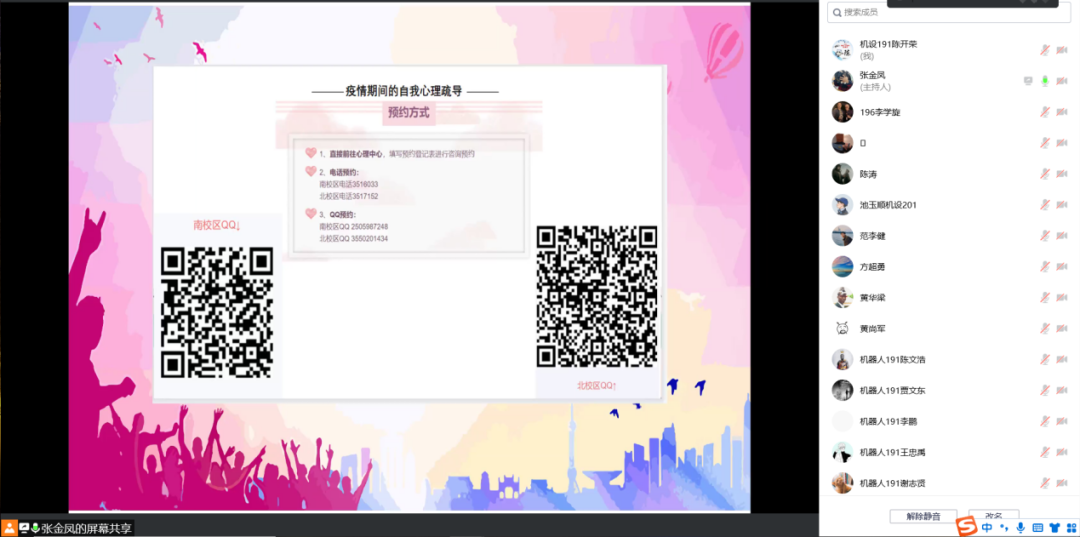1080x537 pixels.
Task: Select participant 机设191陈开荣 in member list
Action: tap(948, 50)
